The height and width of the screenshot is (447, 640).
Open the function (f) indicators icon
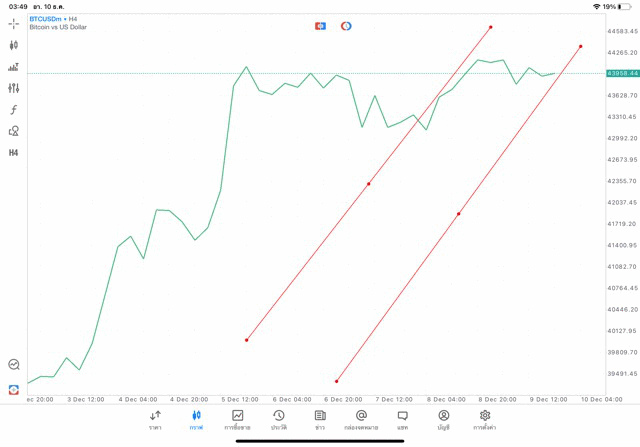[x=14, y=110]
